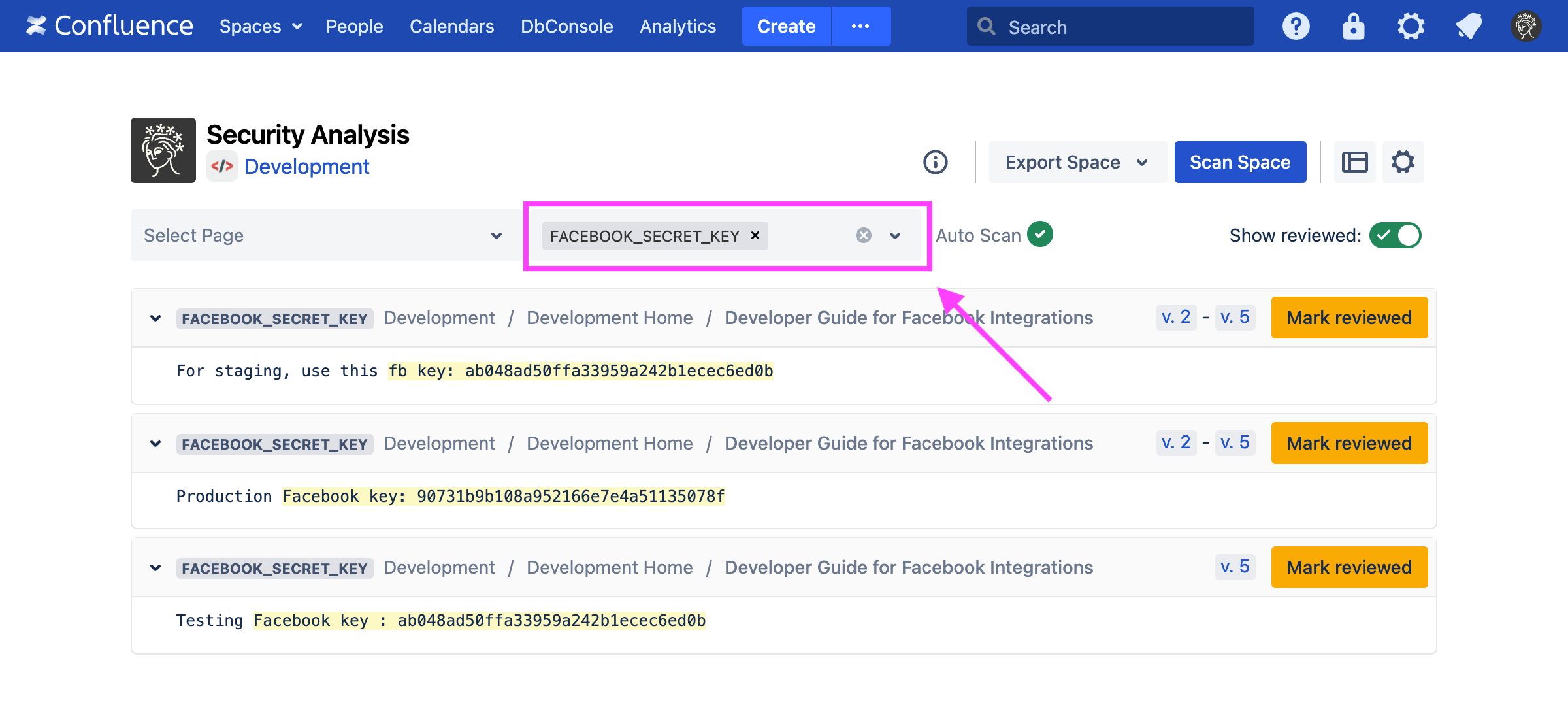Click the Scan Space button
The height and width of the screenshot is (709, 1568).
pyautogui.click(x=1239, y=162)
